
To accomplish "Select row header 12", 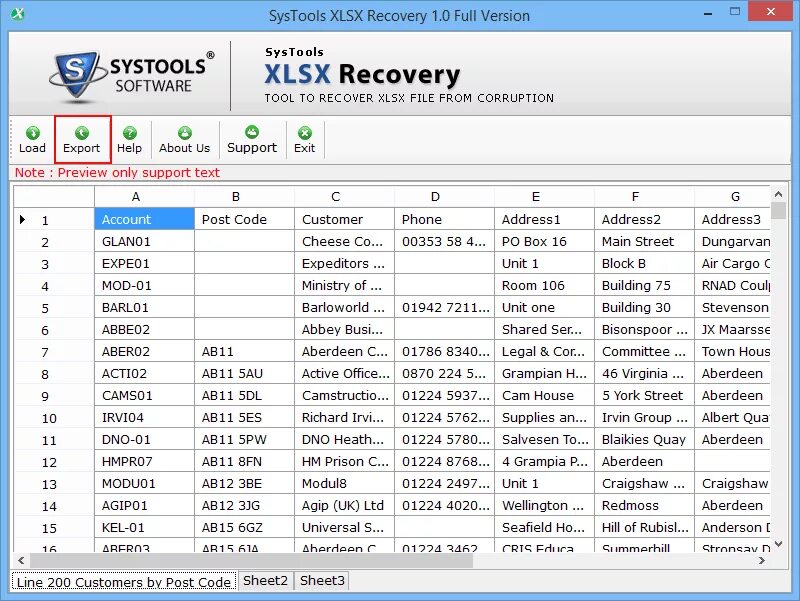I will [54, 462].
